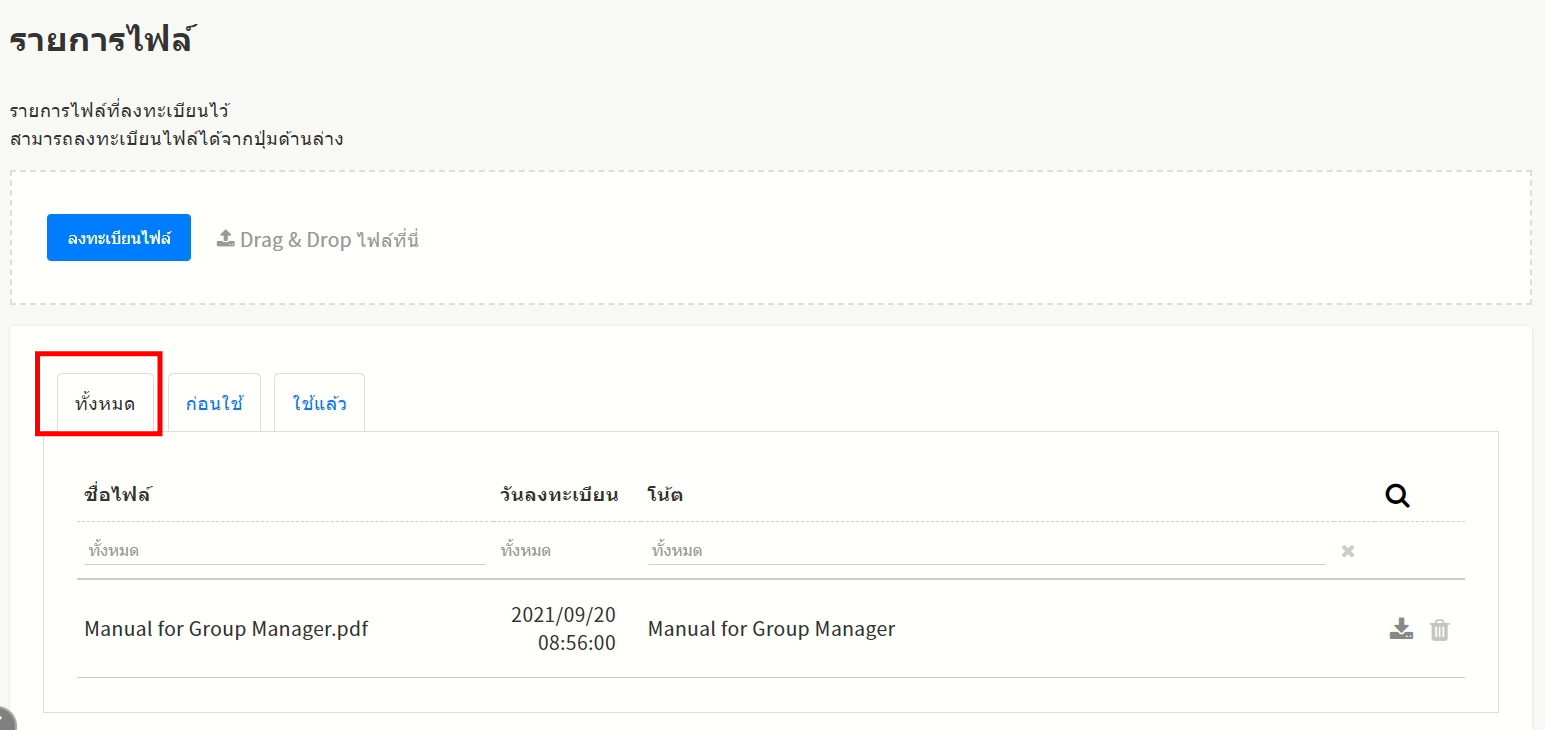1545x730 pixels.
Task: Click the โน้ต column header
Action: [x=665, y=494]
